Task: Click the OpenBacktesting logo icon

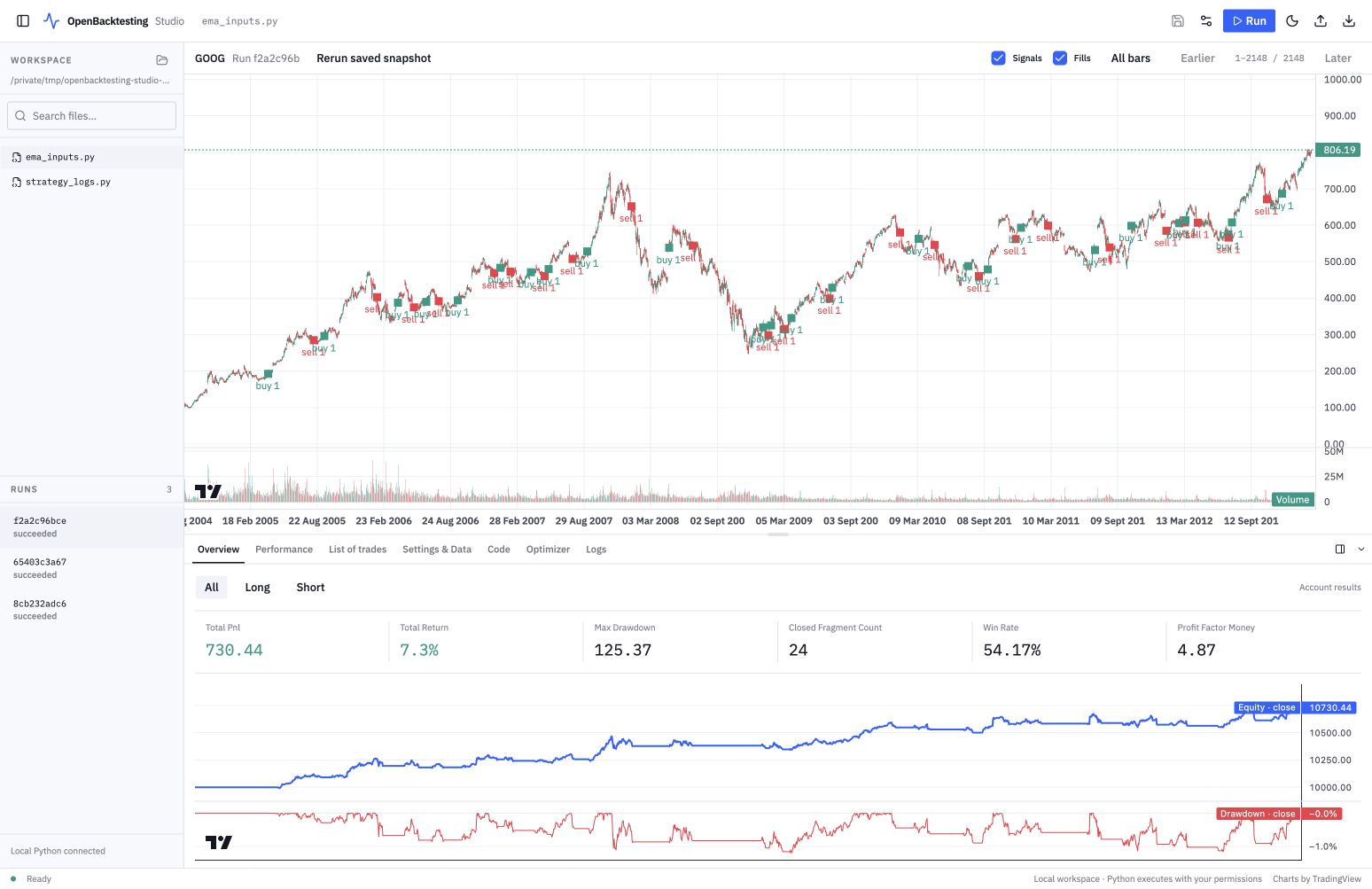Action: (x=51, y=21)
